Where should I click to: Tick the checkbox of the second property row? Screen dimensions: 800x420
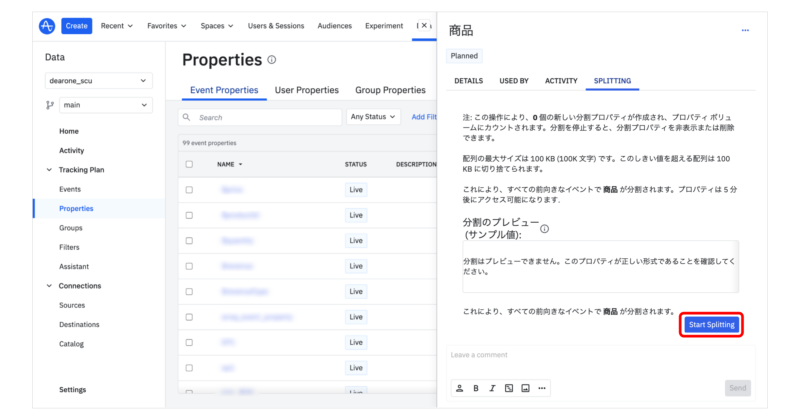point(189,215)
